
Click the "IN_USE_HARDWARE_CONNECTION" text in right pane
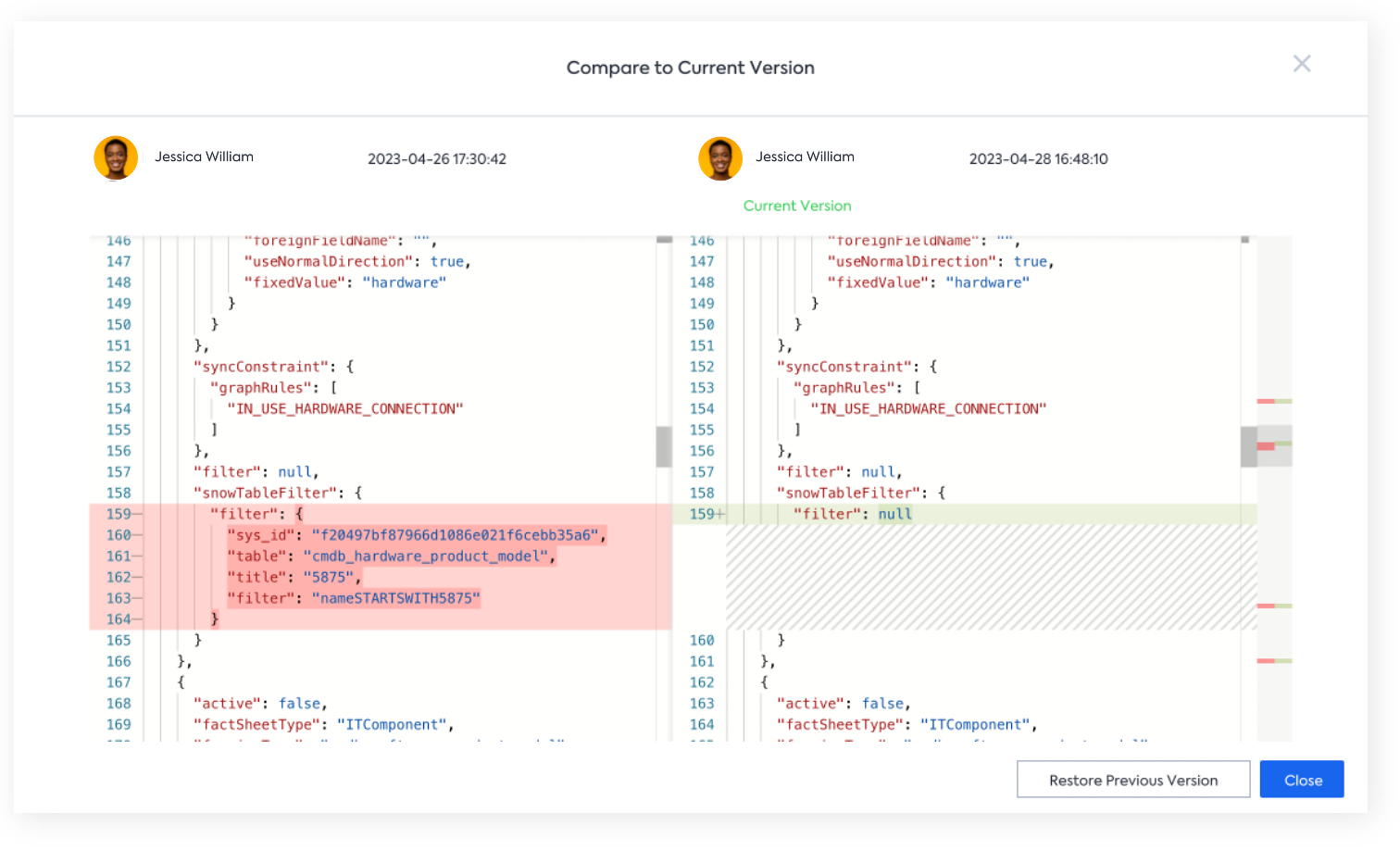928,408
